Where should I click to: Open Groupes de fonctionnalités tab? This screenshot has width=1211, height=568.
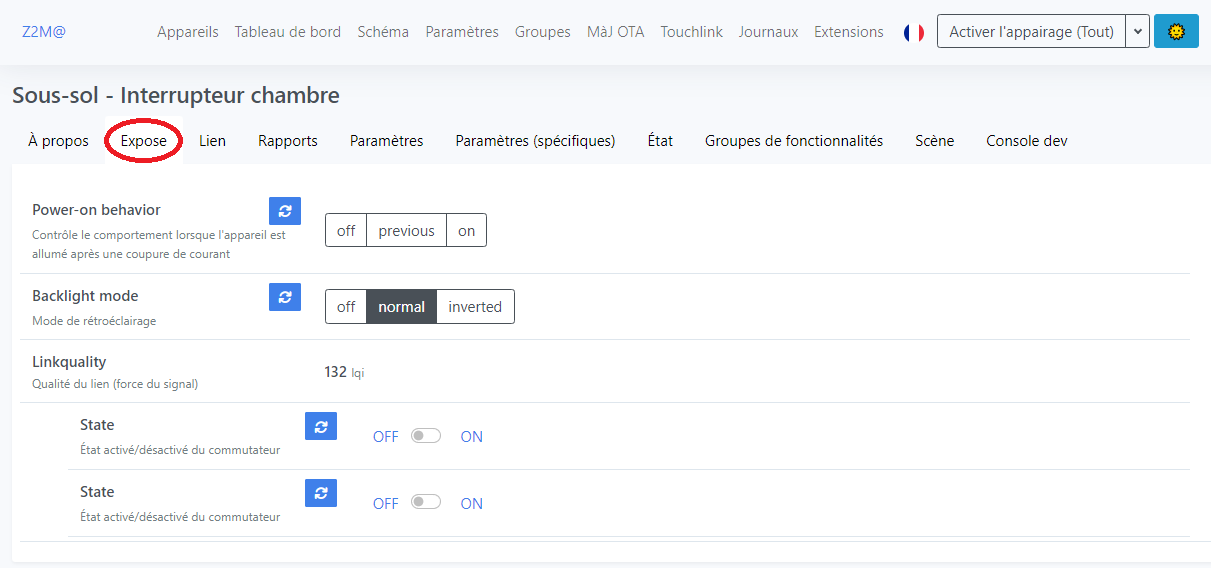tap(794, 141)
